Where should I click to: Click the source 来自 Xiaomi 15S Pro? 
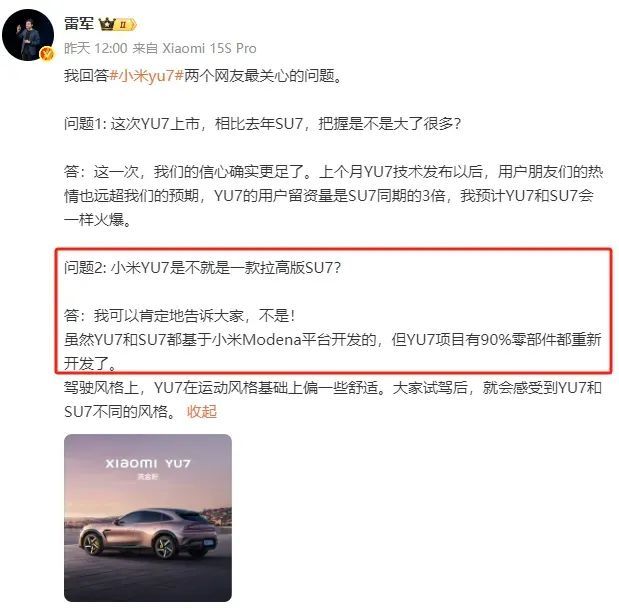click(194, 49)
